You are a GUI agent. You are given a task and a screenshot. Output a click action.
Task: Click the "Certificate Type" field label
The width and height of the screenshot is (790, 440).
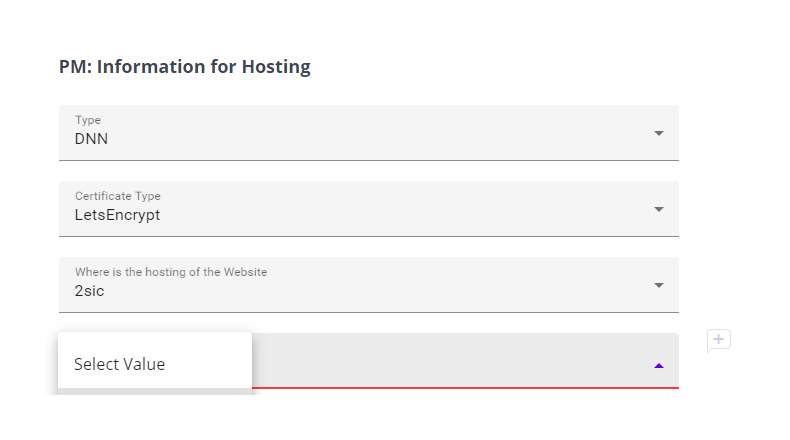pos(117,196)
